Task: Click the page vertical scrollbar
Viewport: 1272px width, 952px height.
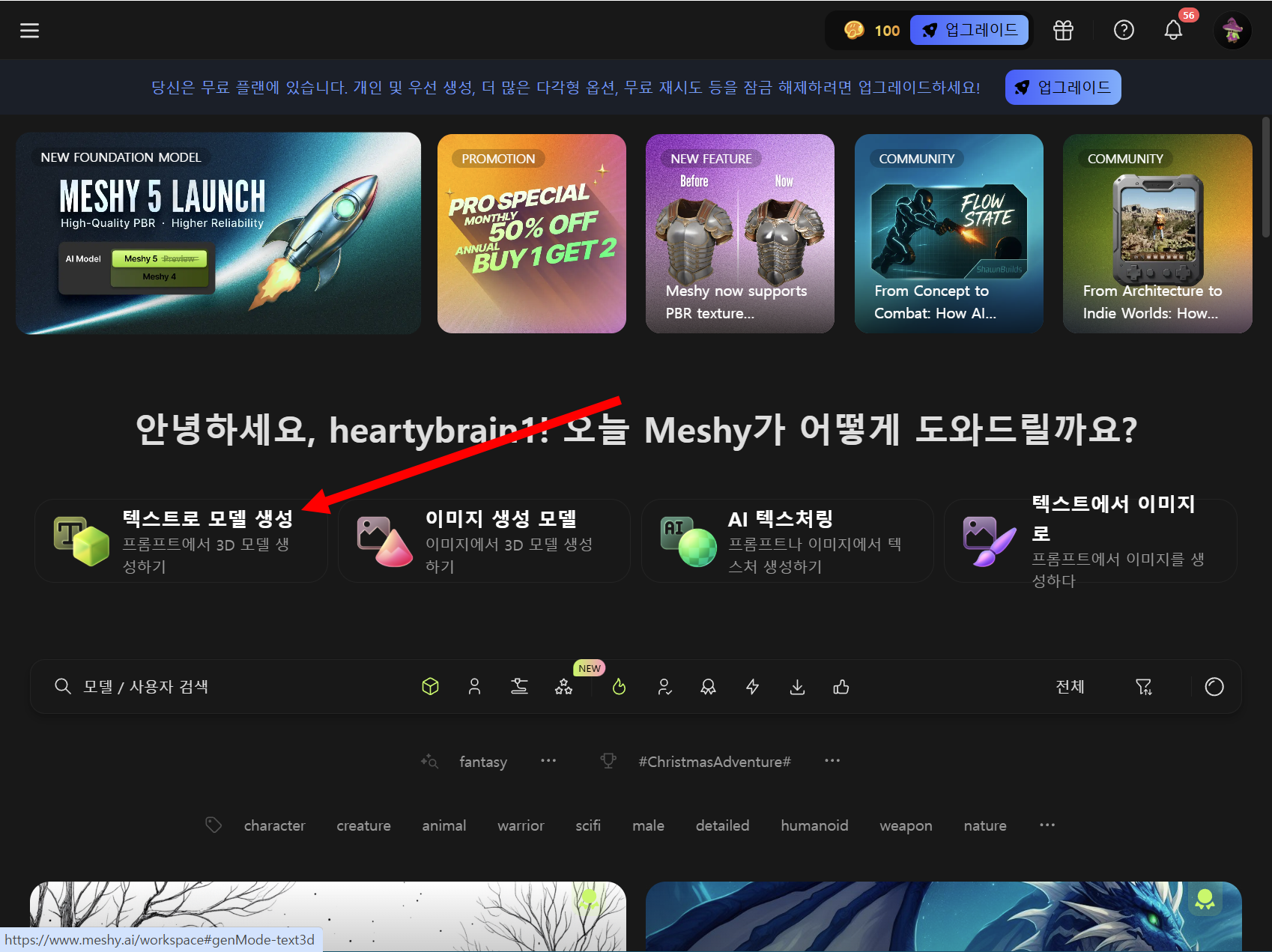Action: [1266, 177]
